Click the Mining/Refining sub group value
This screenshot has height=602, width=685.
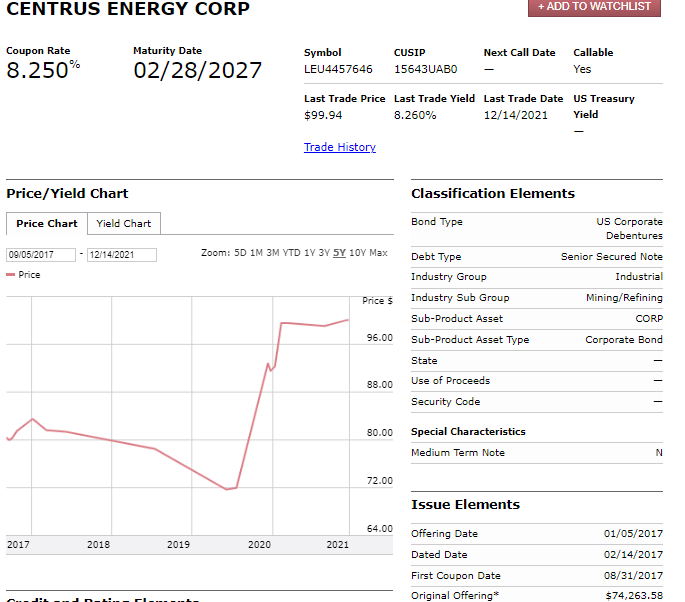pos(624,298)
